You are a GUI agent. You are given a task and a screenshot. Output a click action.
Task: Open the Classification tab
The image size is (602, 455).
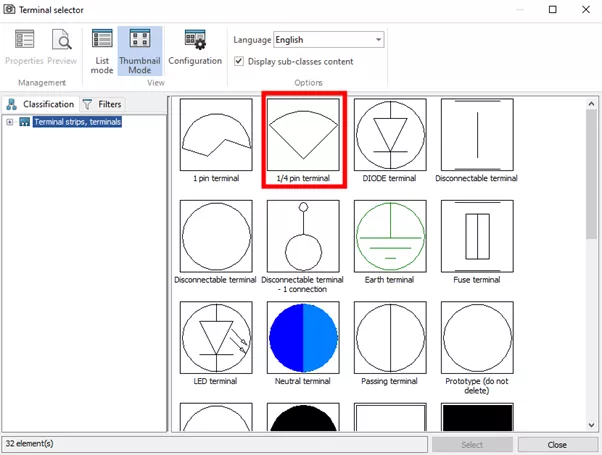[x=41, y=104]
